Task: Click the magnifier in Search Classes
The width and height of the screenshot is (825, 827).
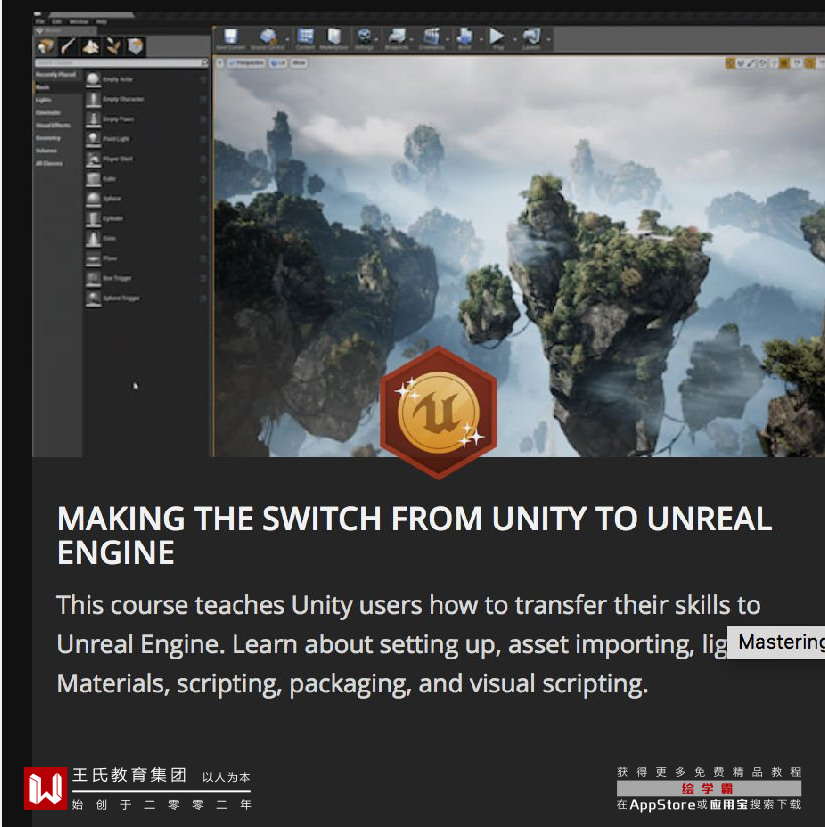Action: [205, 63]
